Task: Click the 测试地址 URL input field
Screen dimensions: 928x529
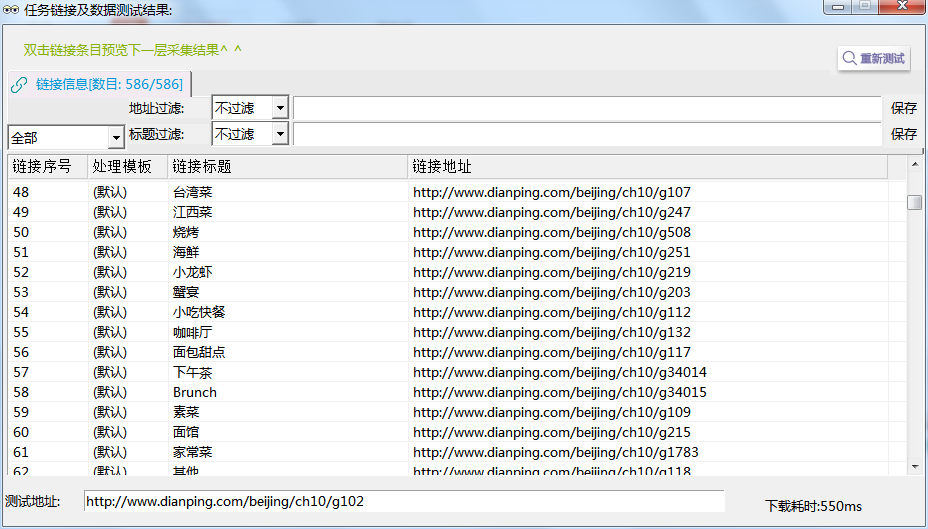Action: coord(404,501)
